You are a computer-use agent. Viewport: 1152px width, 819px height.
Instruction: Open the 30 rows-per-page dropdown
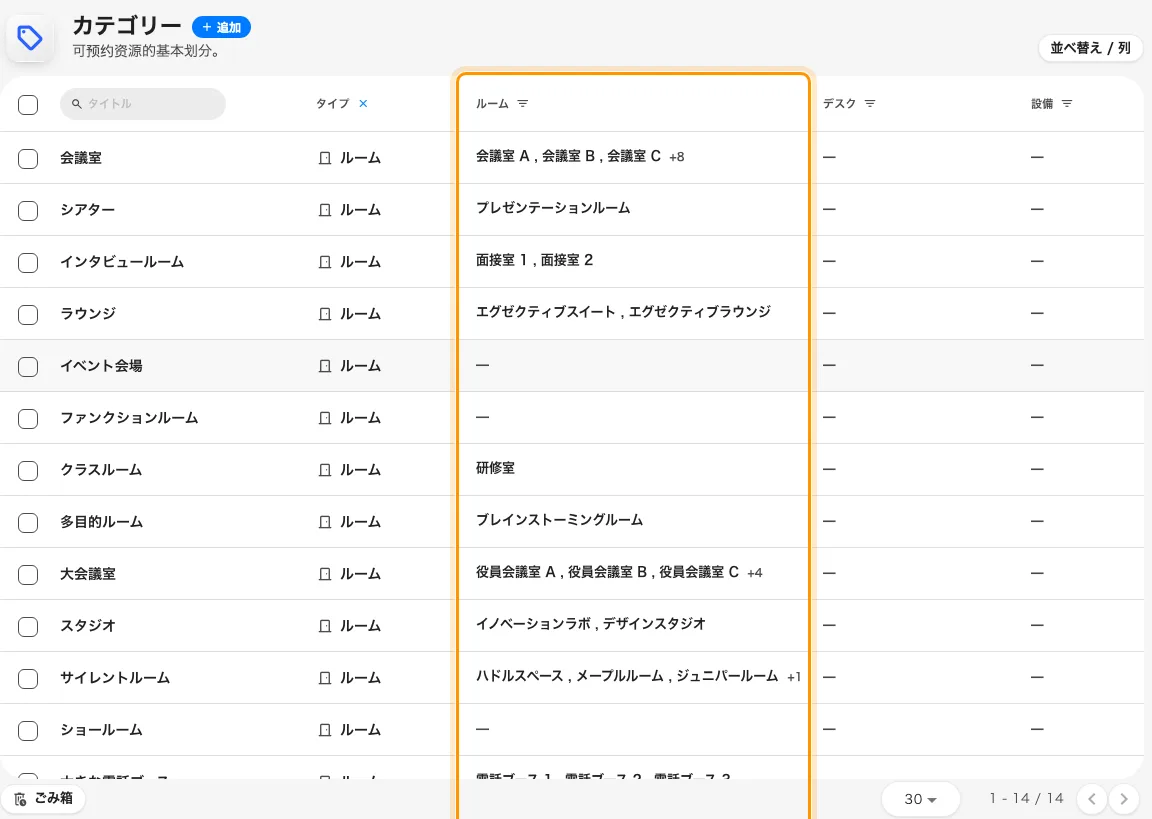pyautogui.click(x=920, y=799)
